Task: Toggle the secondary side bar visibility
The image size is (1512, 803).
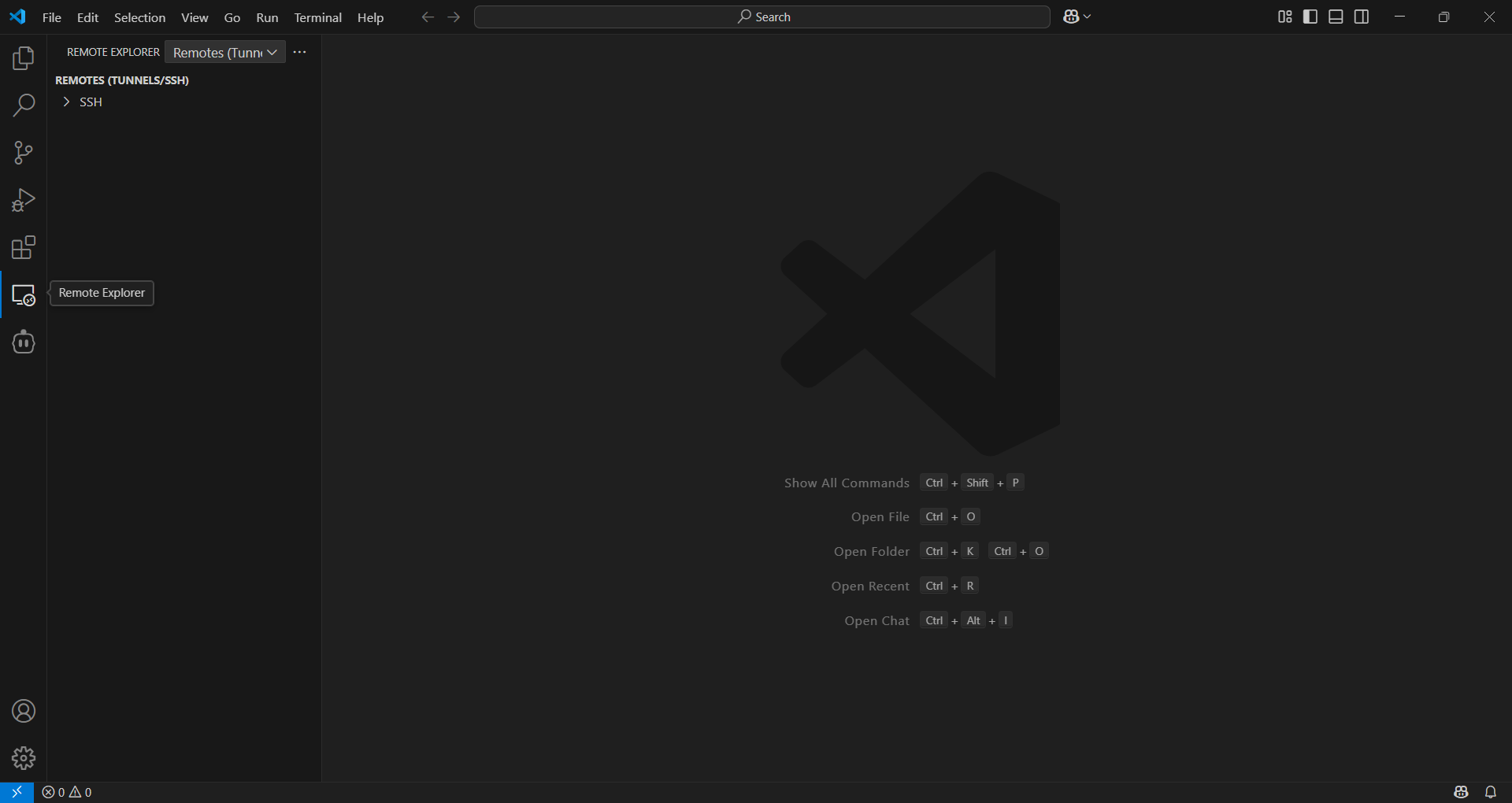Action: [1362, 17]
